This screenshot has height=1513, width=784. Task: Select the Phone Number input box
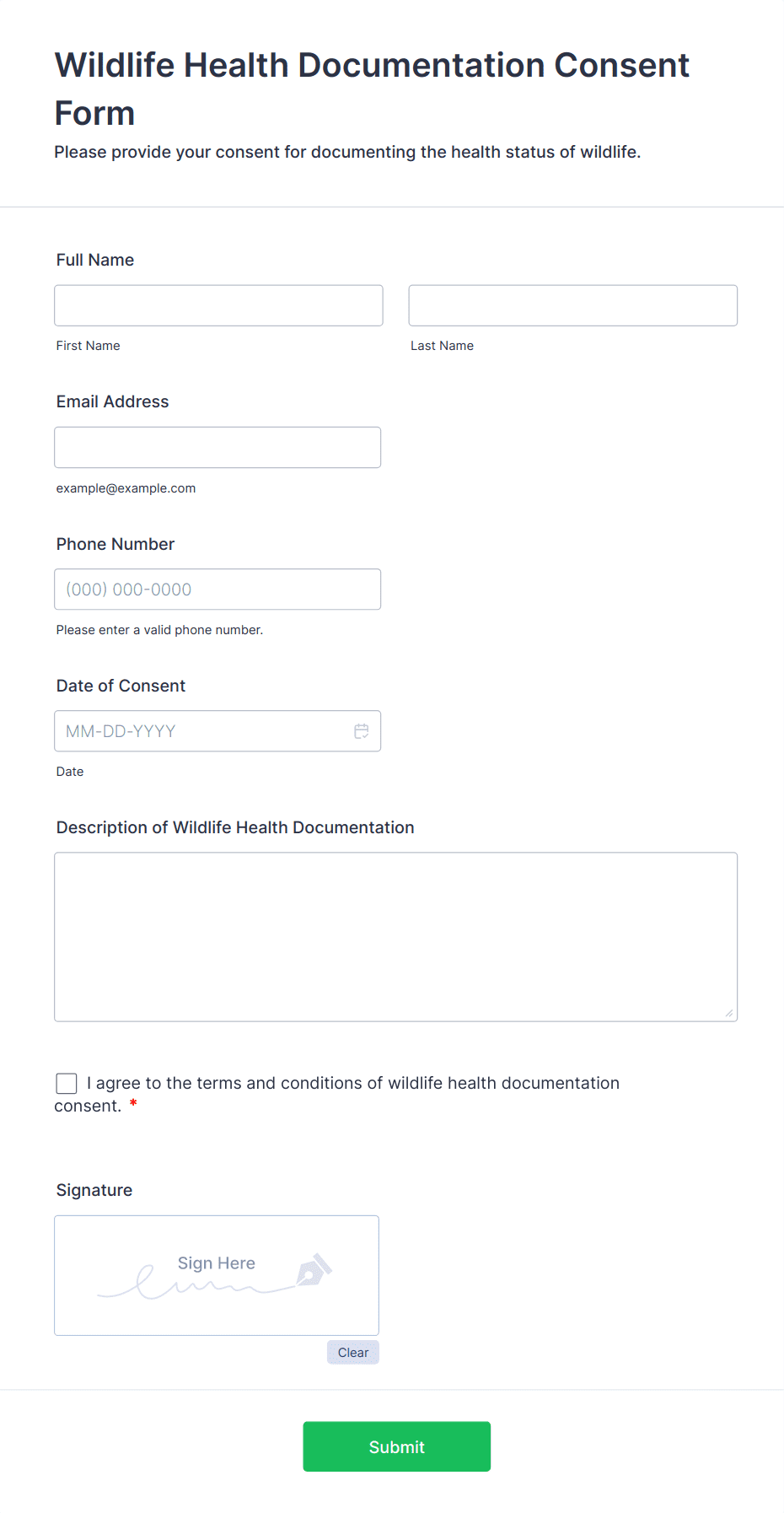pos(217,590)
